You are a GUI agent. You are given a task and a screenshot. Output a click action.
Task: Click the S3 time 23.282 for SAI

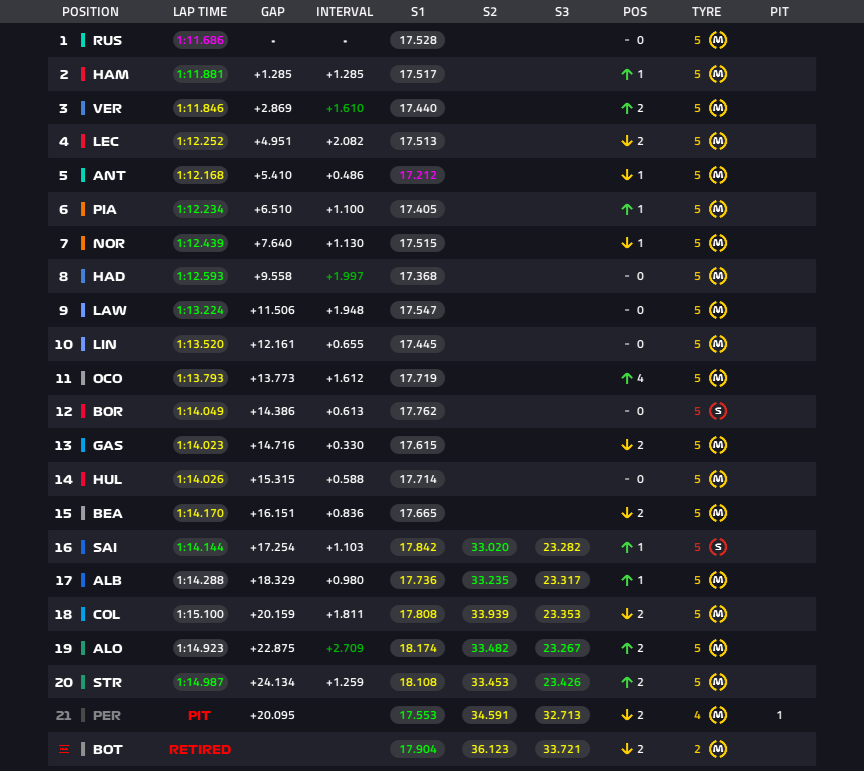[562, 547]
